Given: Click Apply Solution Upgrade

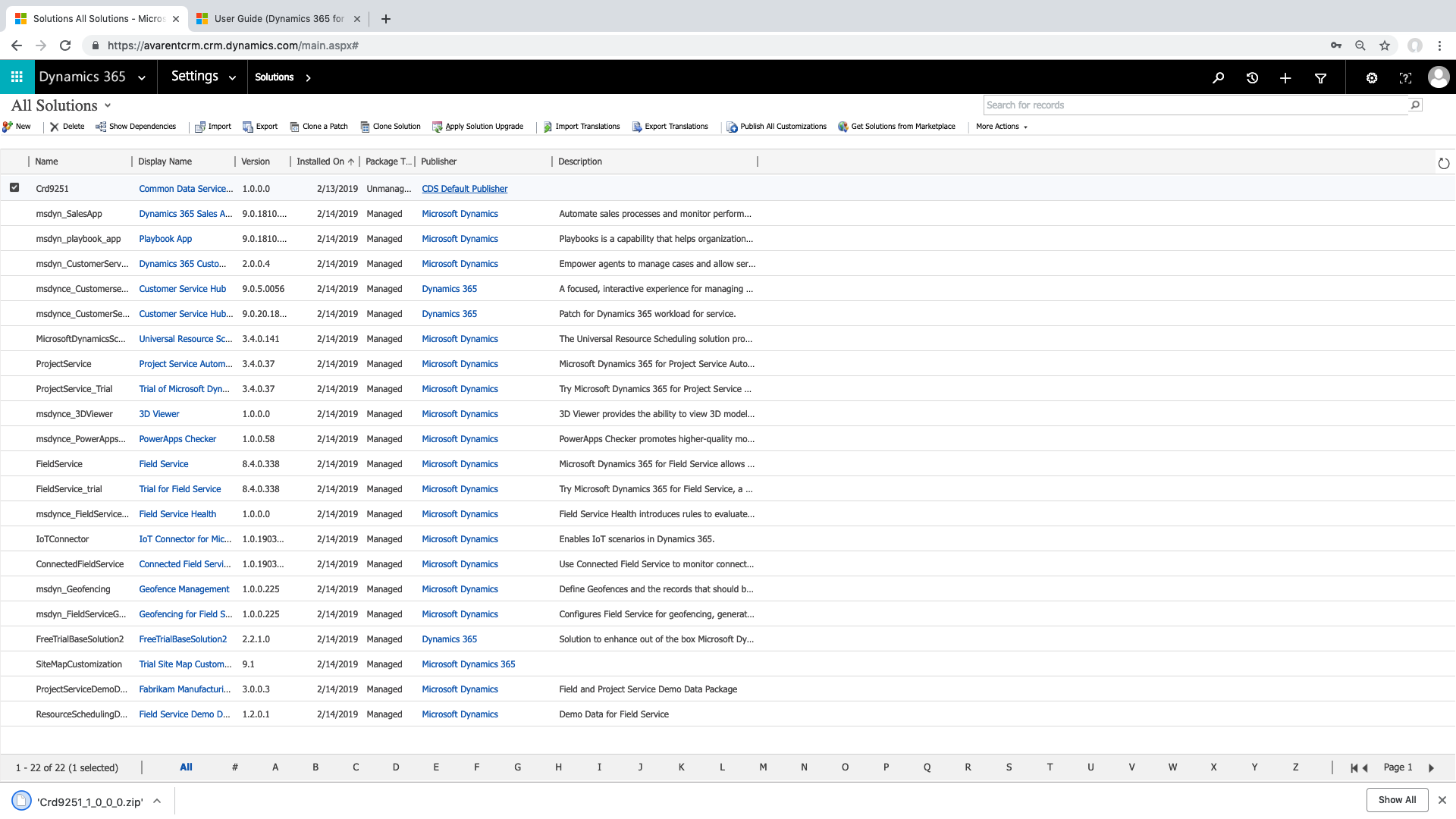Looking at the screenshot, I should tap(478, 127).
